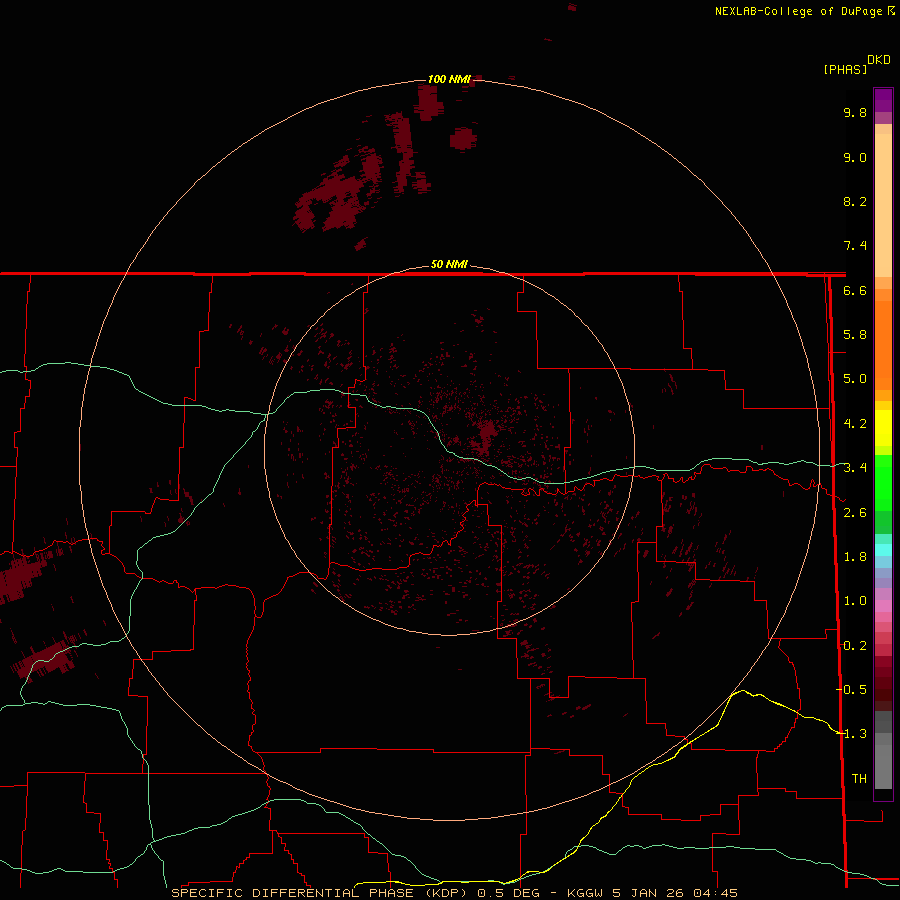
Task: Click the 8.2 value on the color scale
Action: pos(855,201)
